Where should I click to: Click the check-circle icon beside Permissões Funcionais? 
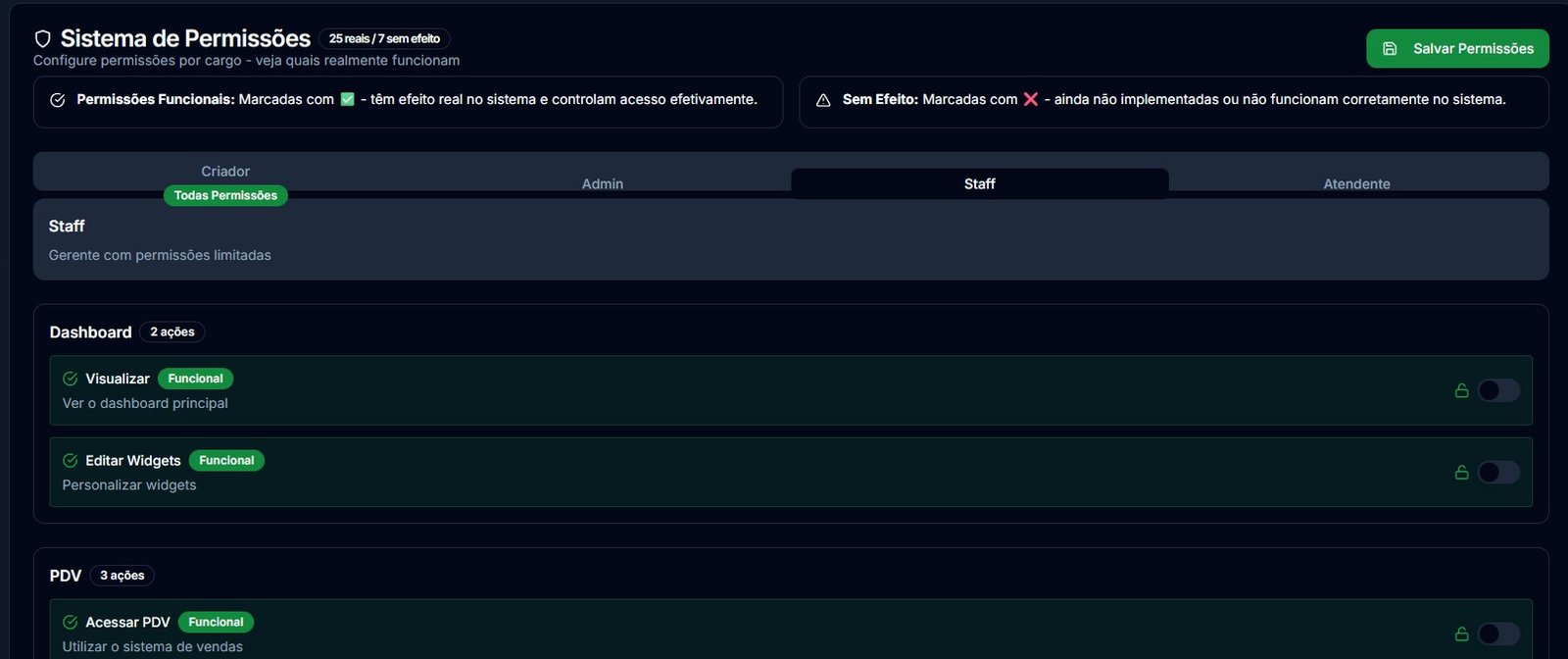point(58,100)
